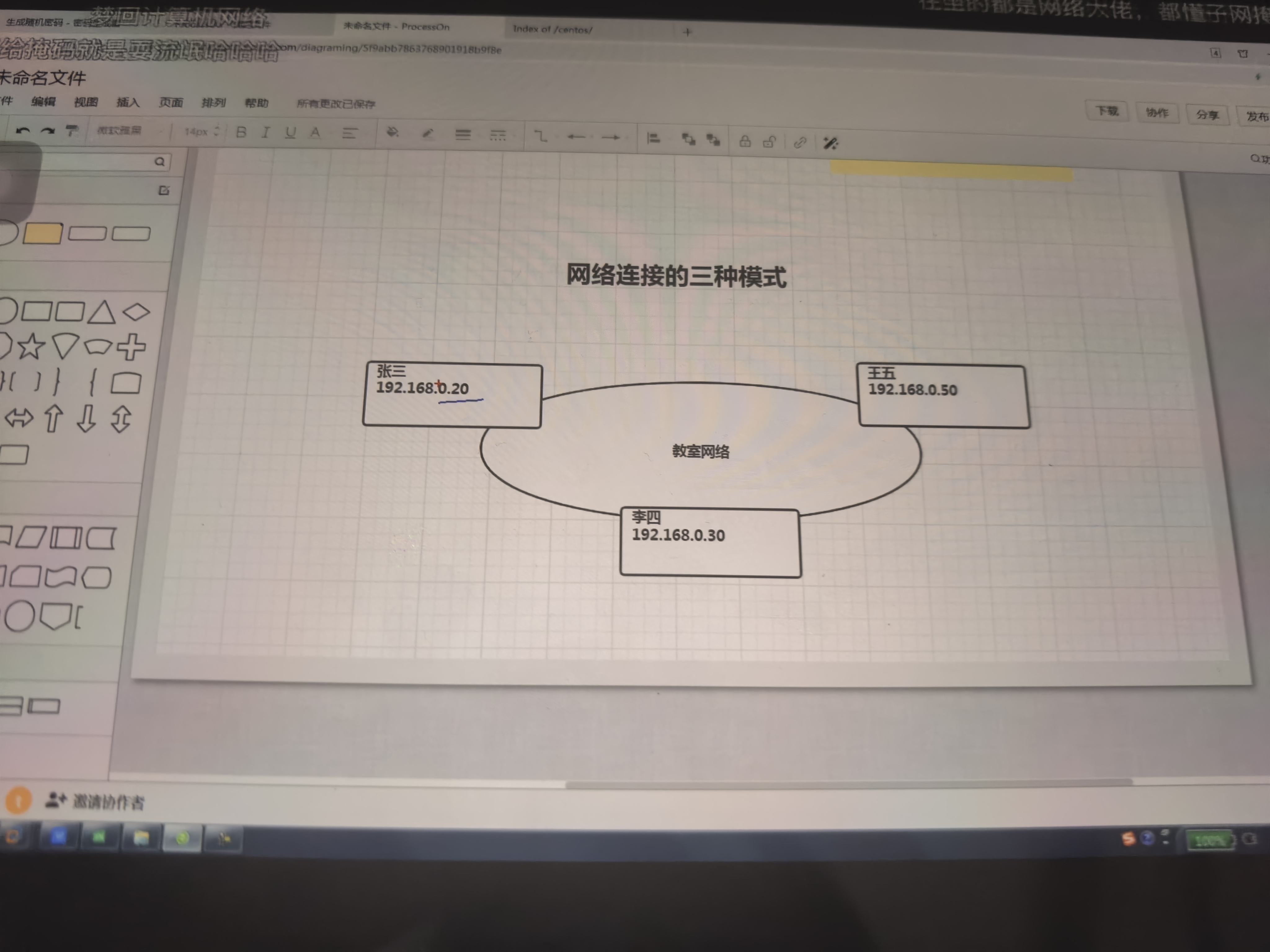
Task: Select the star shape in panel
Action: 30,346
